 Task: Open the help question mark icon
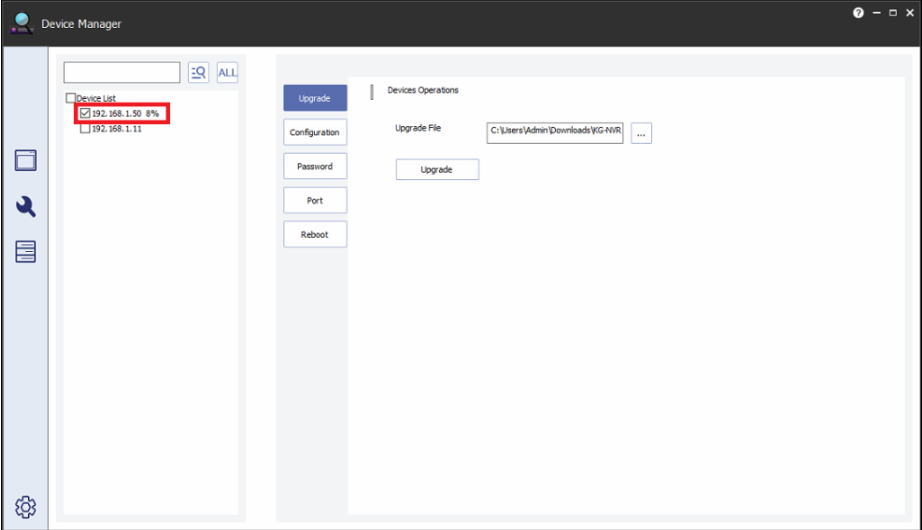(858, 12)
